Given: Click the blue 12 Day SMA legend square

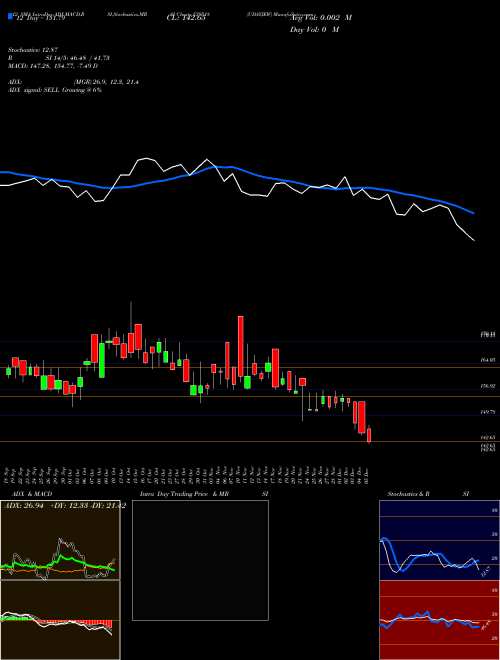Looking at the screenshot, I should pyautogui.click(x=10, y=17).
